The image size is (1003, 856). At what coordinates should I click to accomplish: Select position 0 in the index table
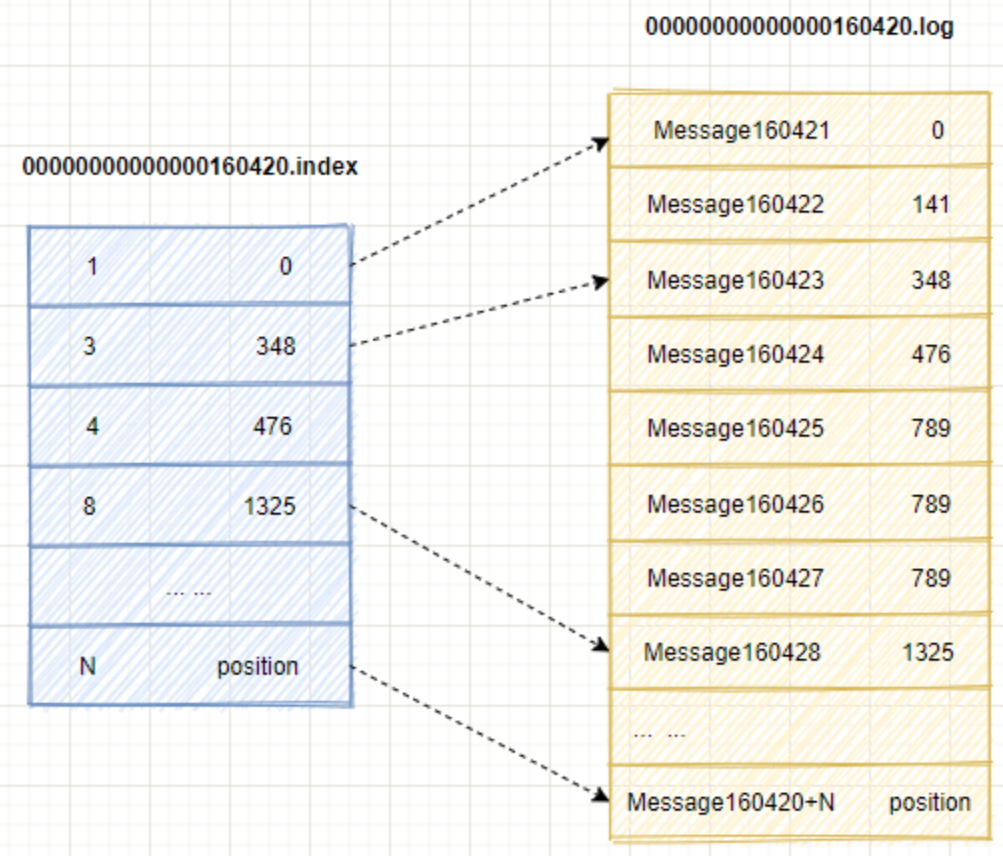286,266
